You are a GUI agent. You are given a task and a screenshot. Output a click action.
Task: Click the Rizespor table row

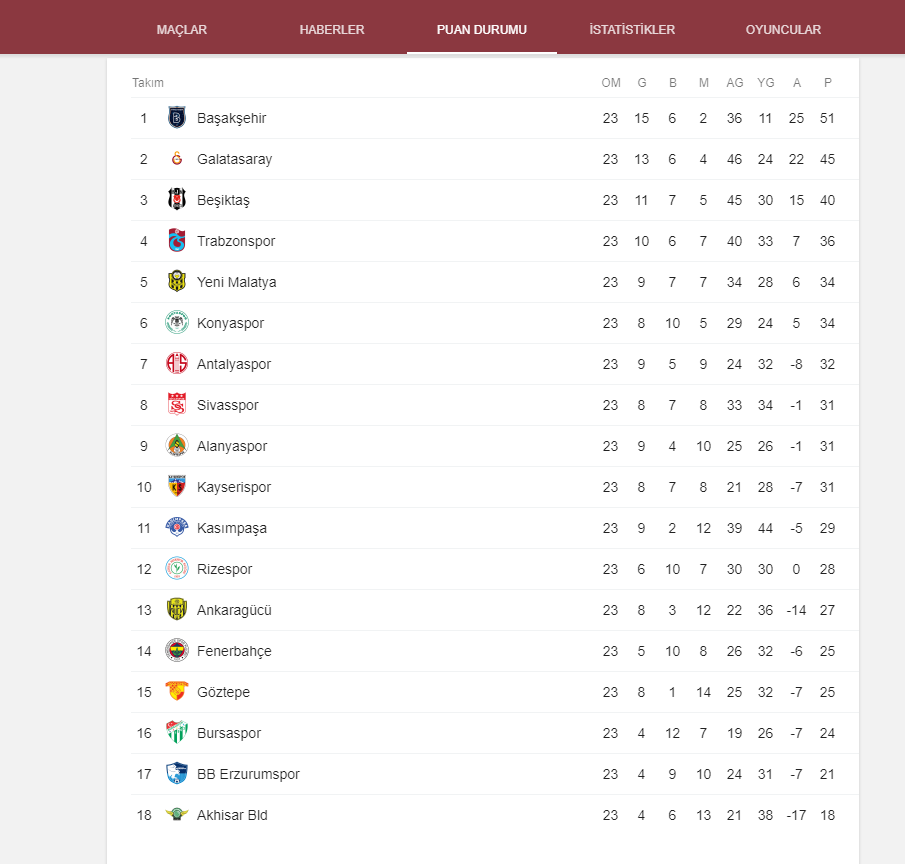[x=495, y=569]
